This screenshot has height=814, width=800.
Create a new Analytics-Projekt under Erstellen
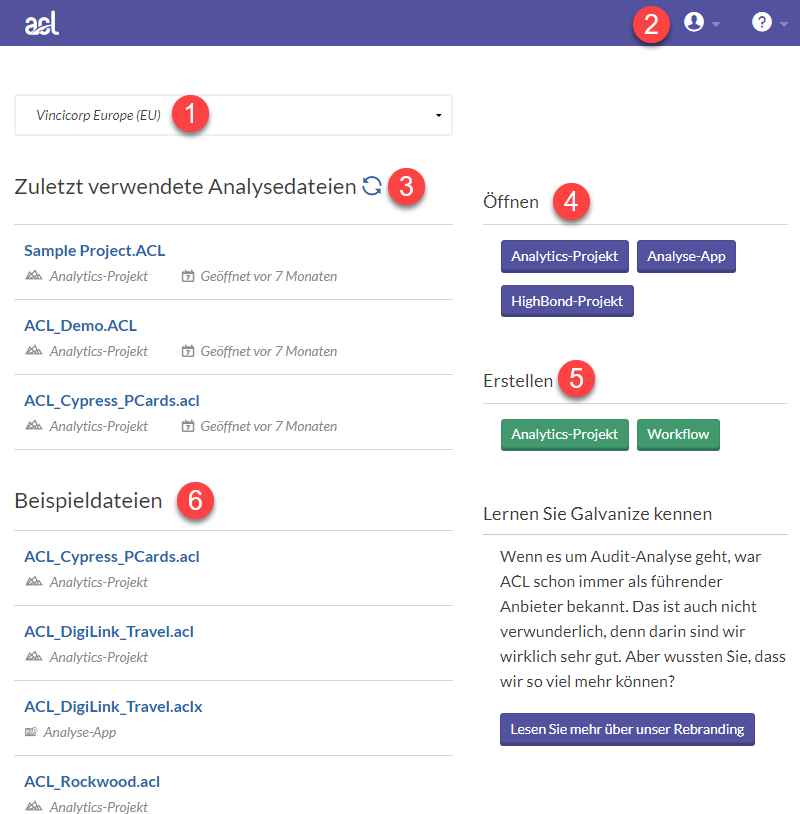click(x=565, y=435)
